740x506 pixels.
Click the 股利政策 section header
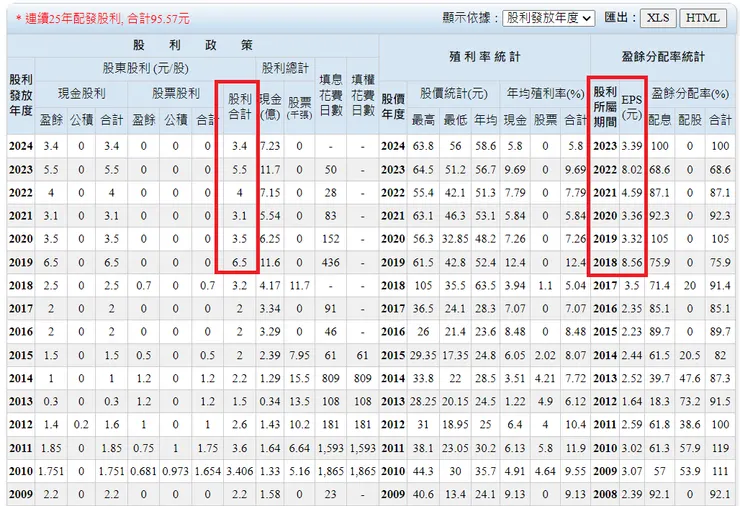coord(193,45)
